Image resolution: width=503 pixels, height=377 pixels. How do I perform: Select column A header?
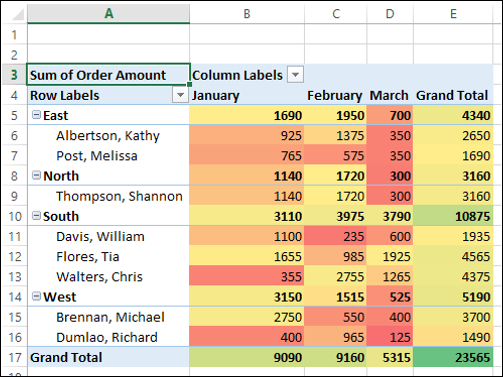click(x=109, y=14)
